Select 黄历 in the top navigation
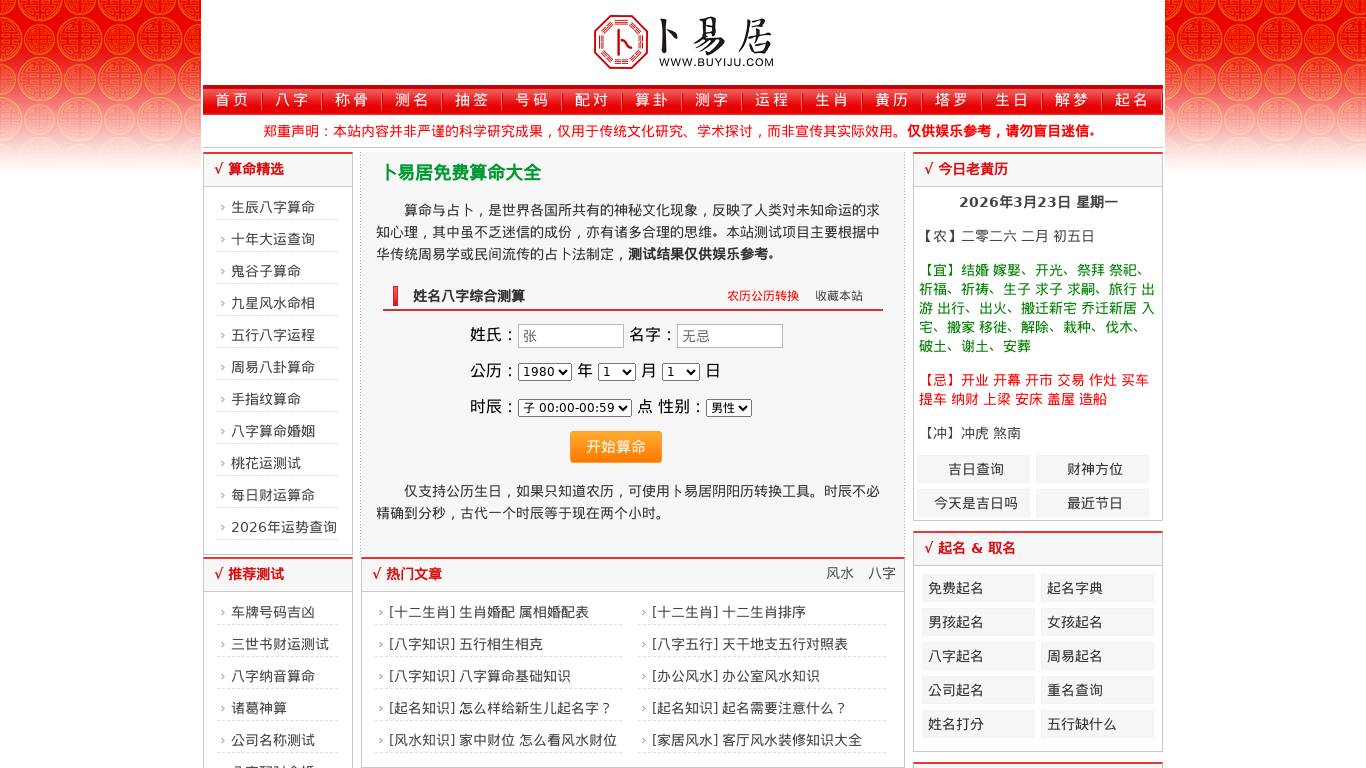Viewport: 1366px width, 768px height. [891, 100]
